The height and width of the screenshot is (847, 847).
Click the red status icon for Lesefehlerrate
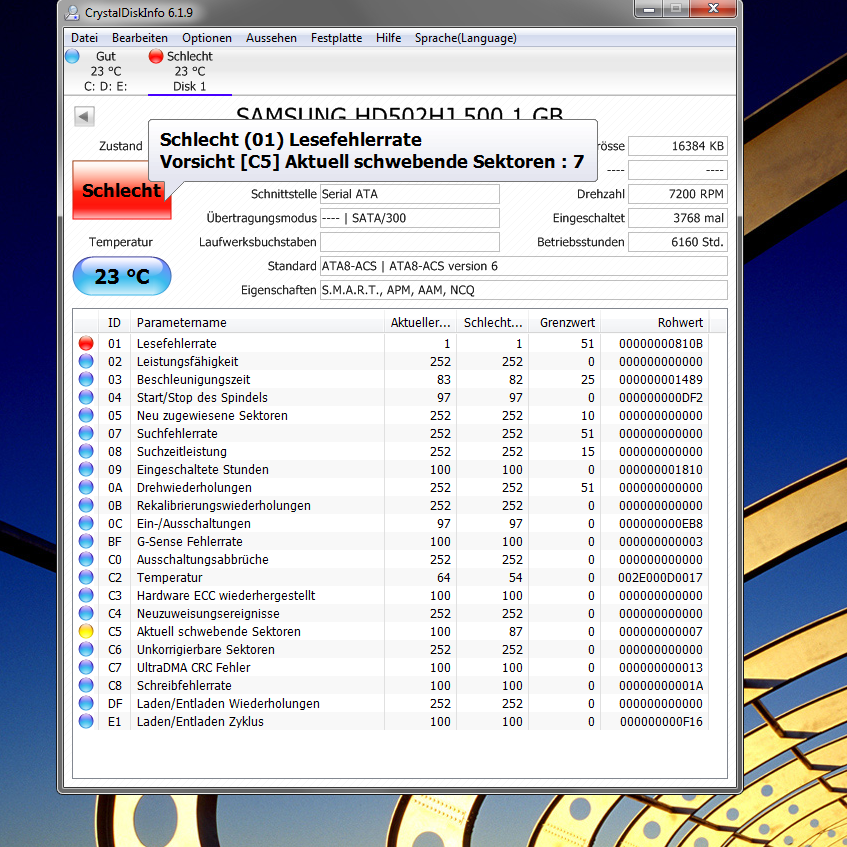86,344
